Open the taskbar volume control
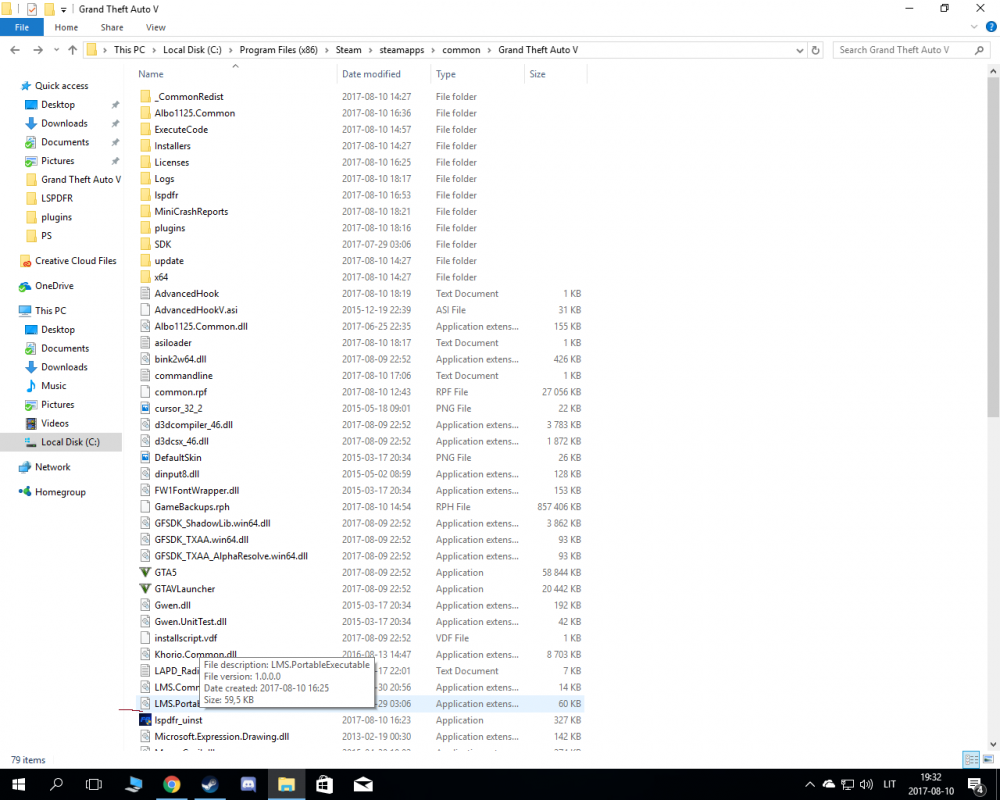This screenshot has height=800, width=1000. 866,784
